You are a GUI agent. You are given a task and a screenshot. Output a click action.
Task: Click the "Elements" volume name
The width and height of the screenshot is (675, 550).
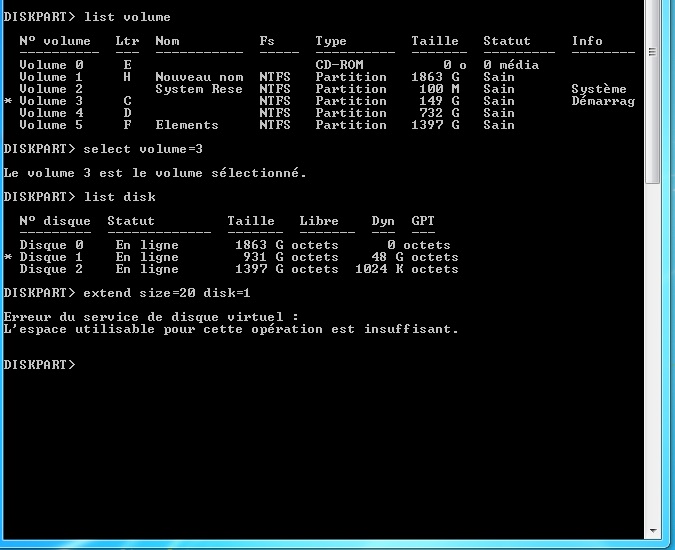[x=187, y=125]
